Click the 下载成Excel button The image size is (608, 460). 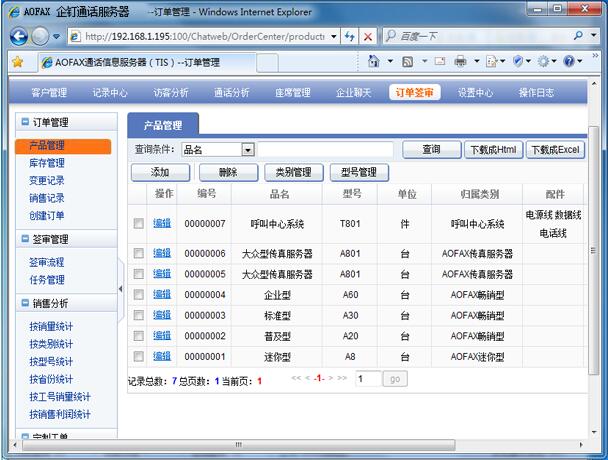tap(555, 150)
